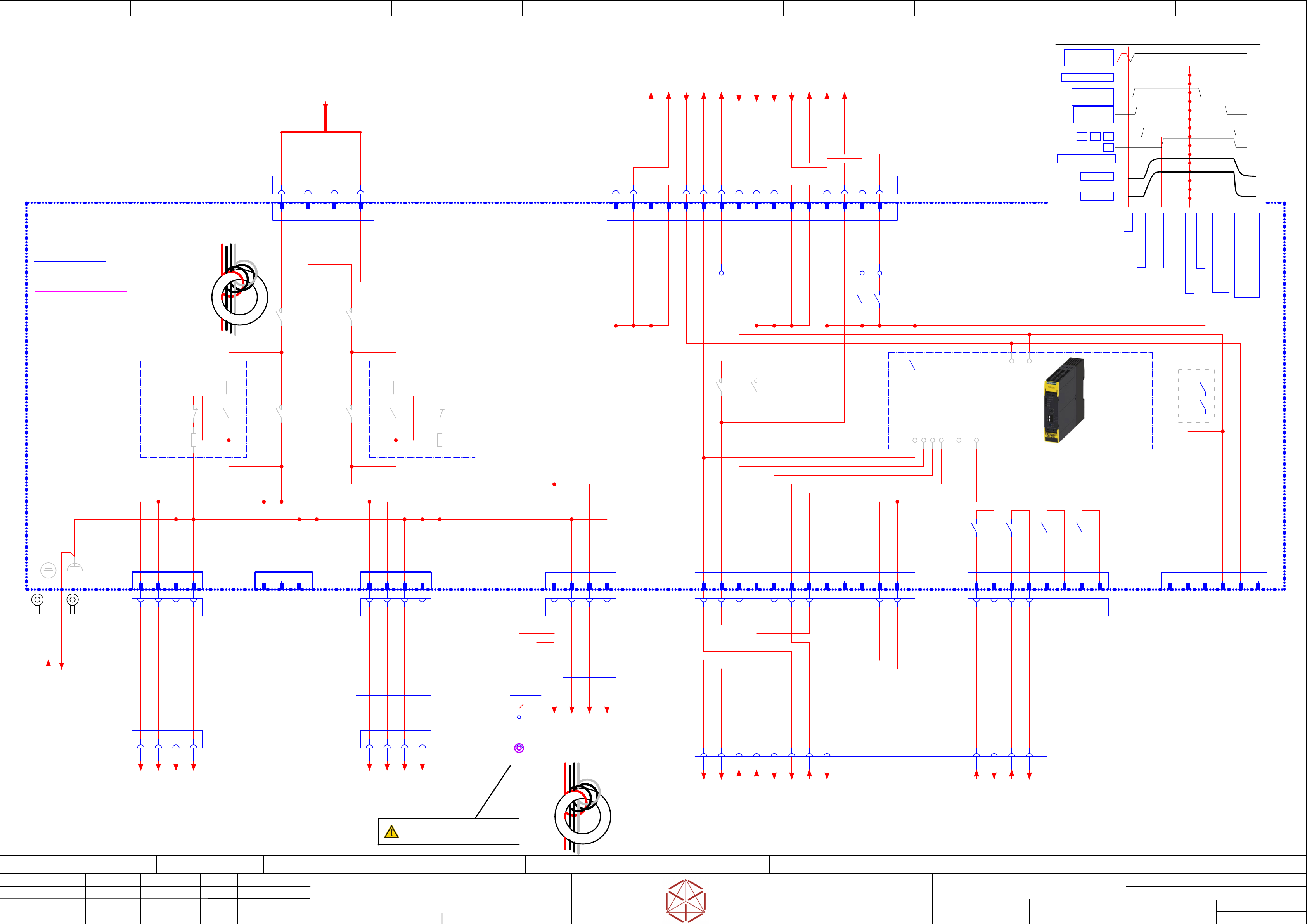Click the gray dashed contact box

coord(1196,396)
